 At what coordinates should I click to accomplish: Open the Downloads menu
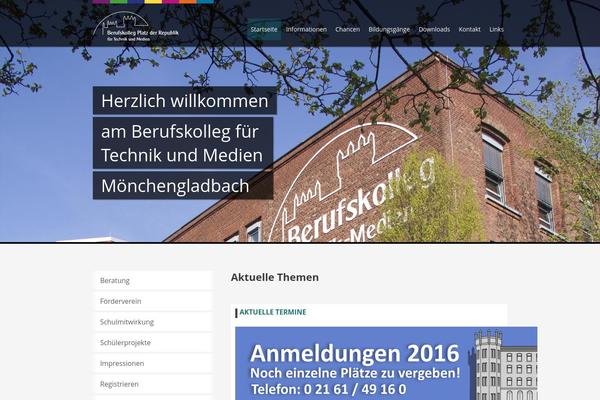434,29
